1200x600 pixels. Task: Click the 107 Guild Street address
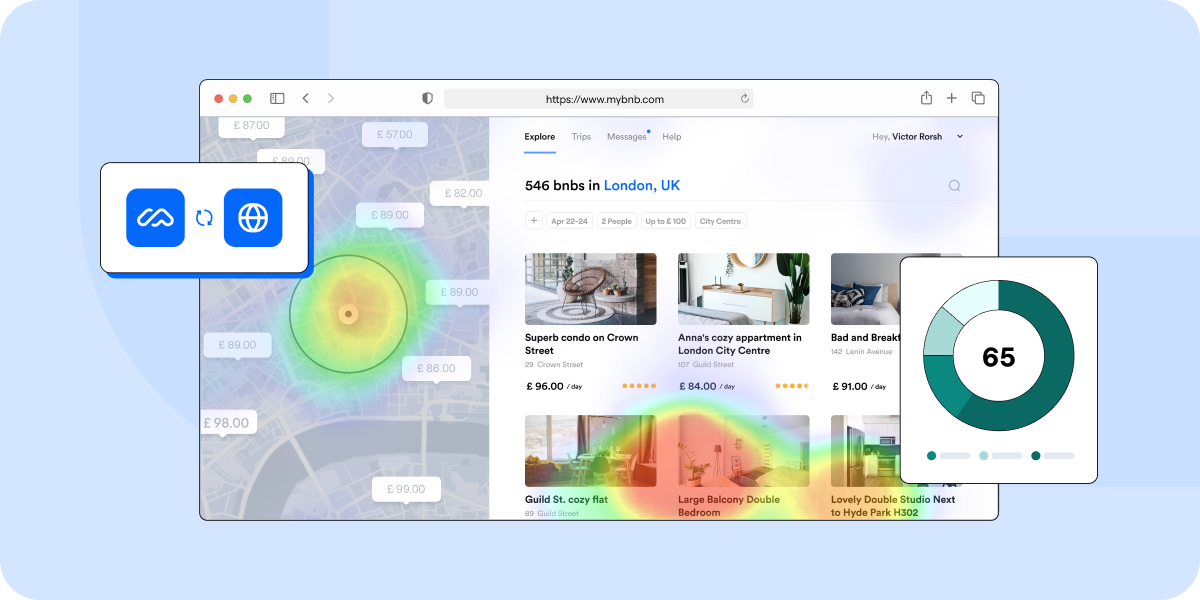pos(707,365)
